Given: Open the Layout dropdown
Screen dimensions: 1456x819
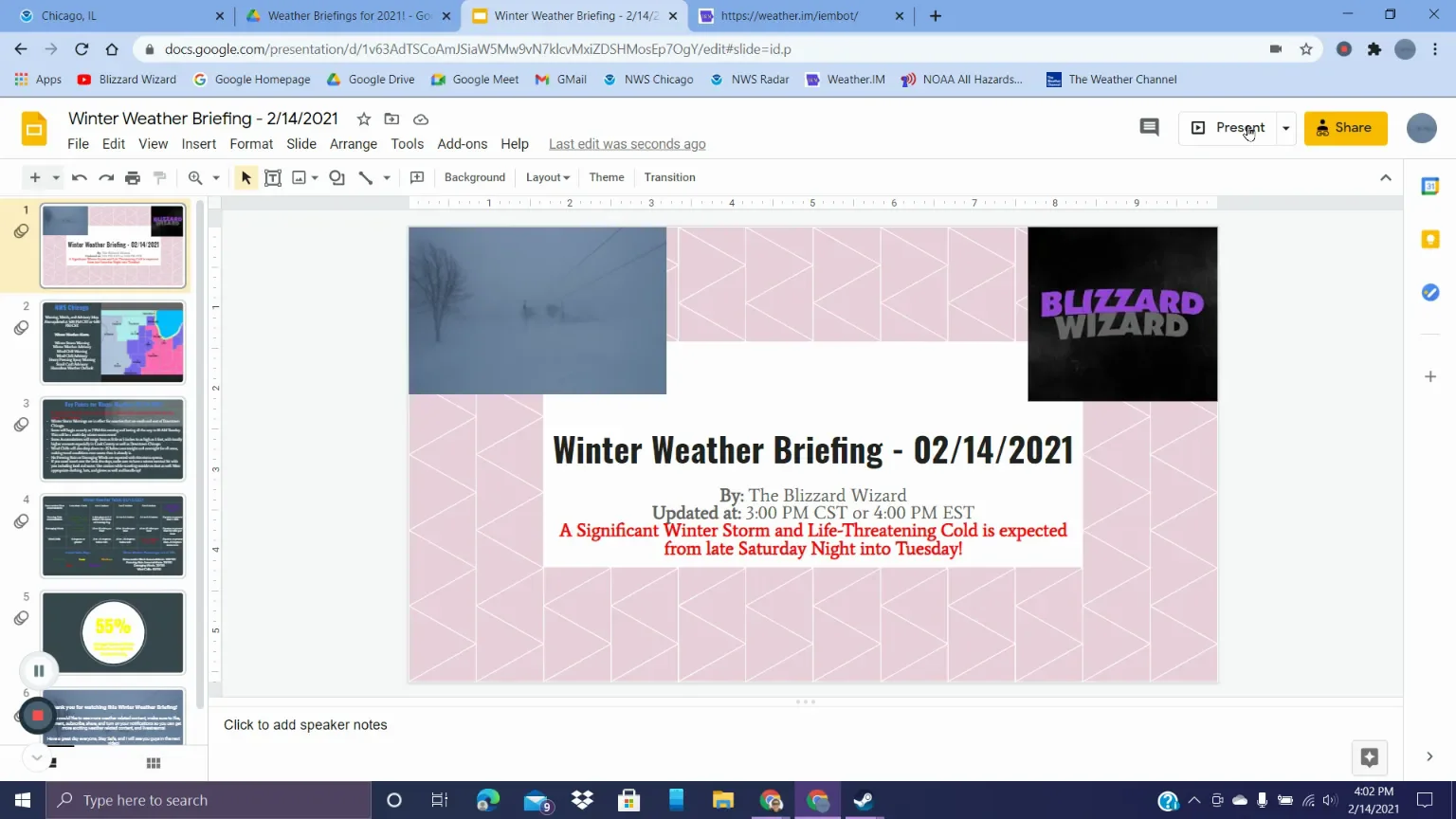Looking at the screenshot, I should (548, 177).
